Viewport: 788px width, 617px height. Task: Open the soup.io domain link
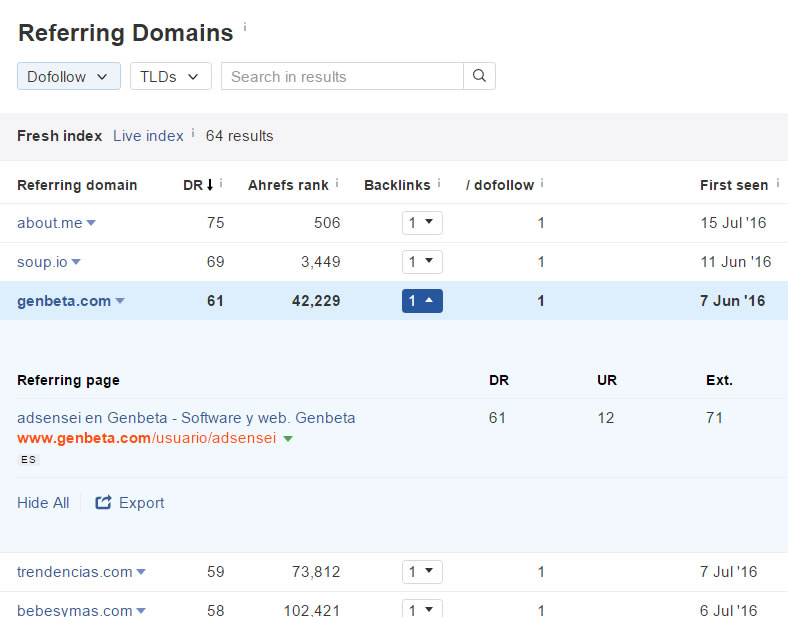42,262
